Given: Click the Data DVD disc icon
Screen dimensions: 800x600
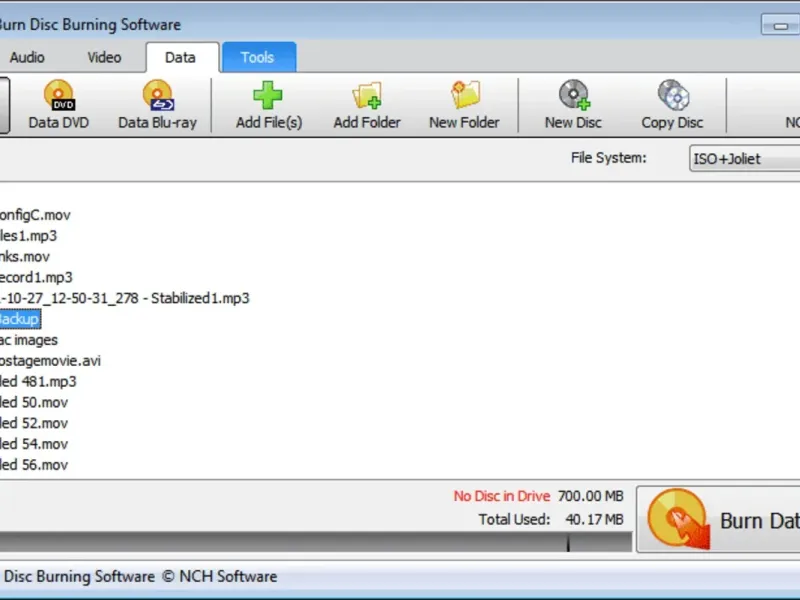Looking at the screenshot, I should point(59,95).
